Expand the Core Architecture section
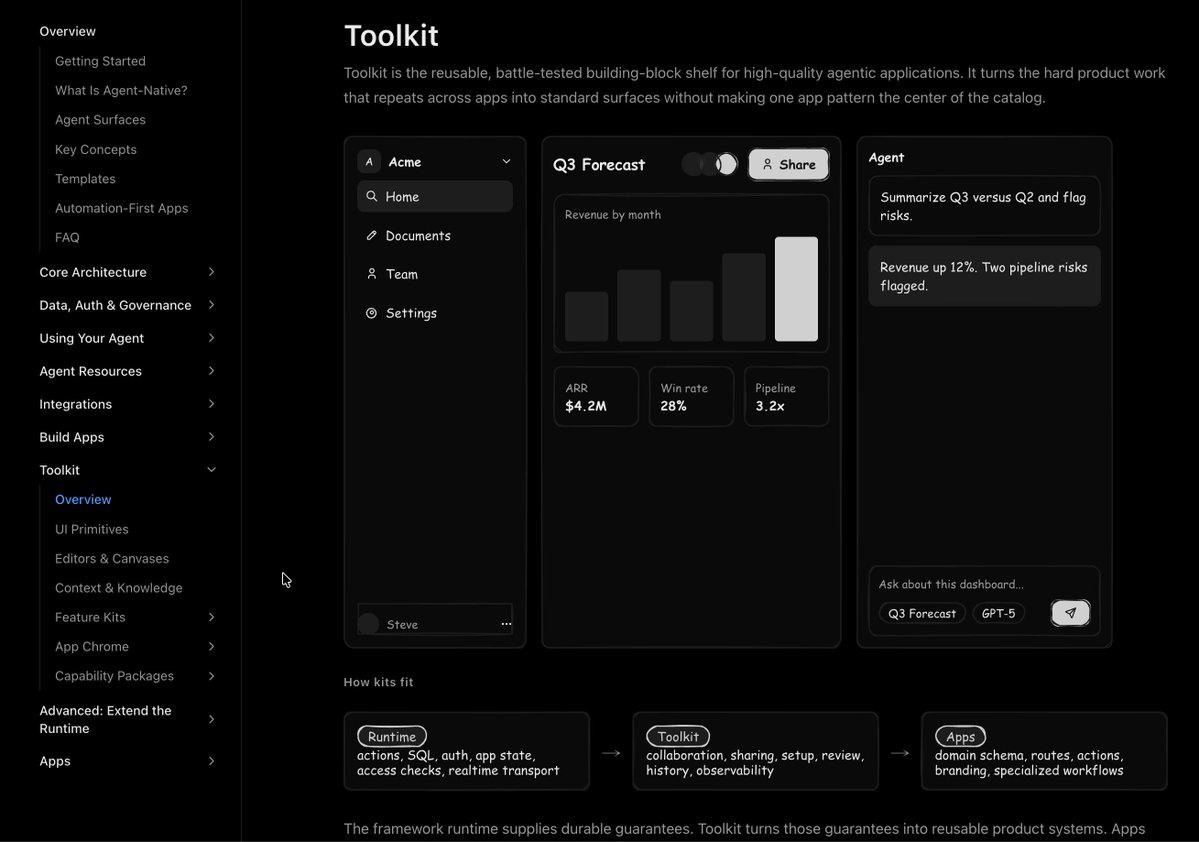 click(211, 272)
